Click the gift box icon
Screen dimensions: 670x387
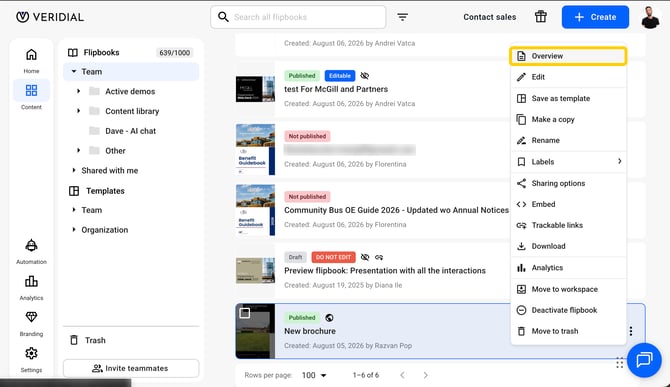pos(541,17)
